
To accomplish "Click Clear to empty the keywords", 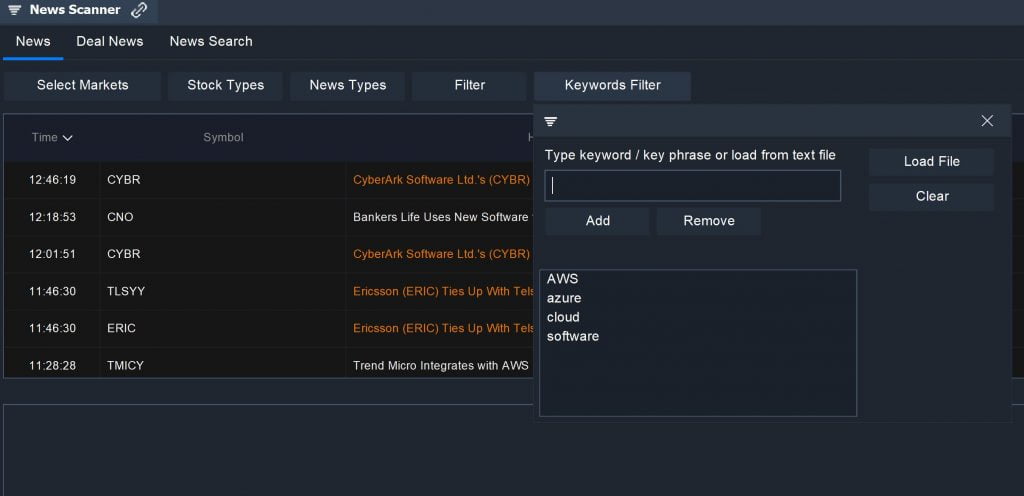I will (931, 196).
